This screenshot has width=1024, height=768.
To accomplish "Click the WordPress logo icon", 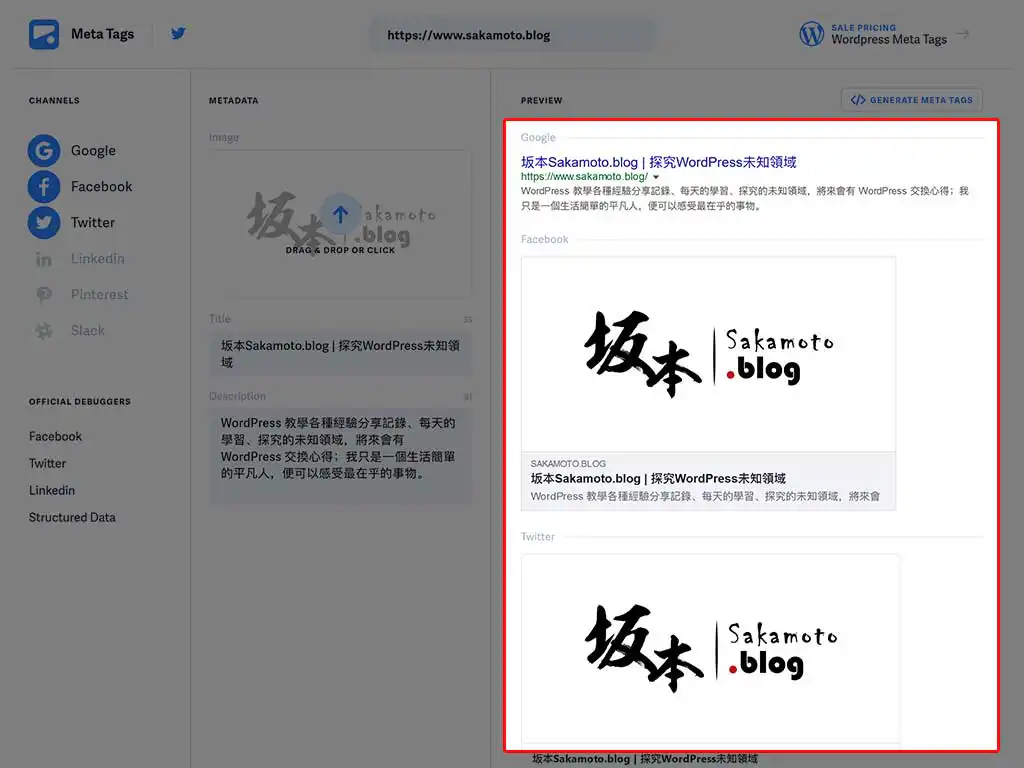I will click(811, 34).
